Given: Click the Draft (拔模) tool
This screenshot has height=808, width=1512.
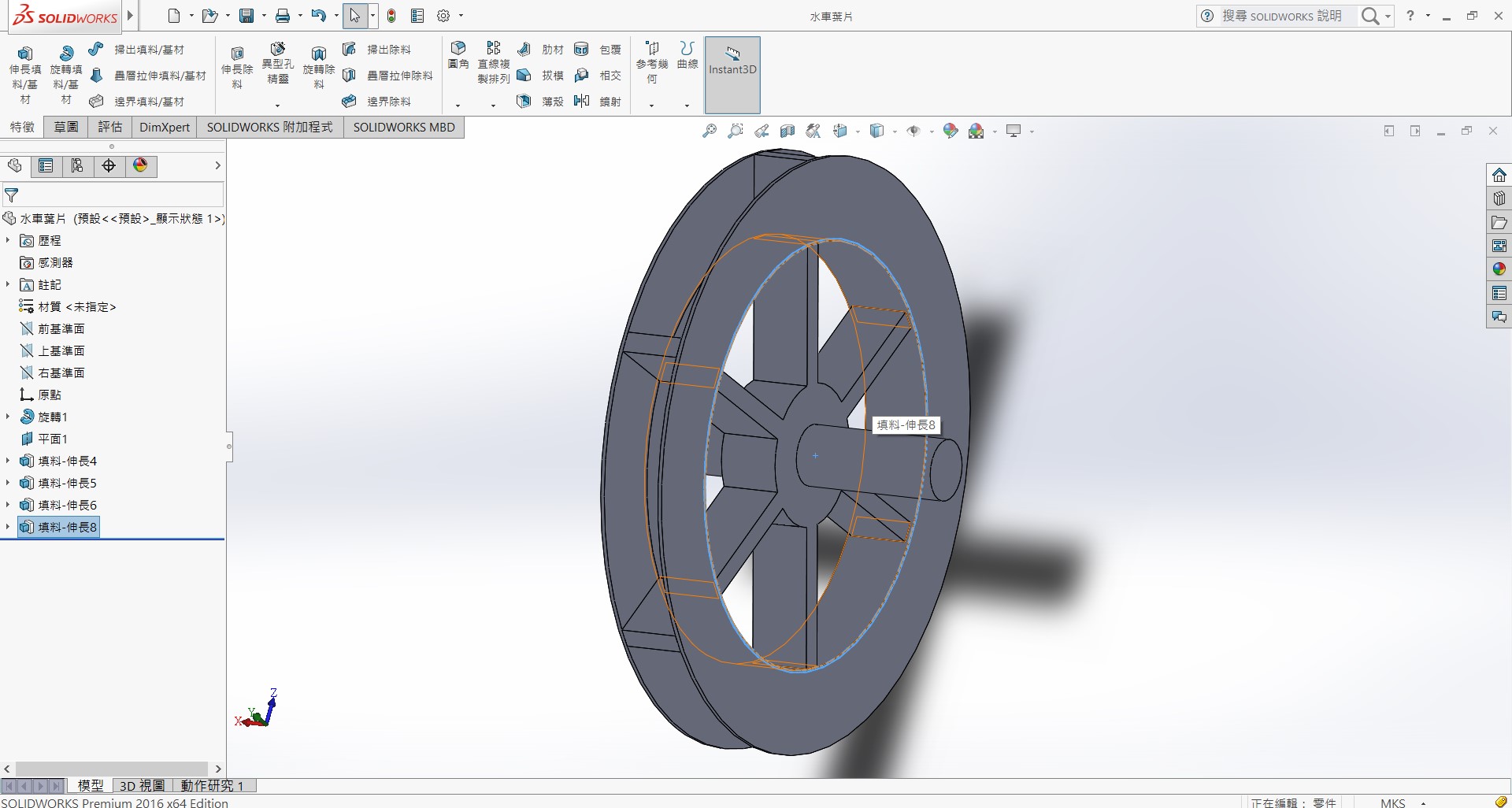Looking at the screenshot, I should [541, 76].
